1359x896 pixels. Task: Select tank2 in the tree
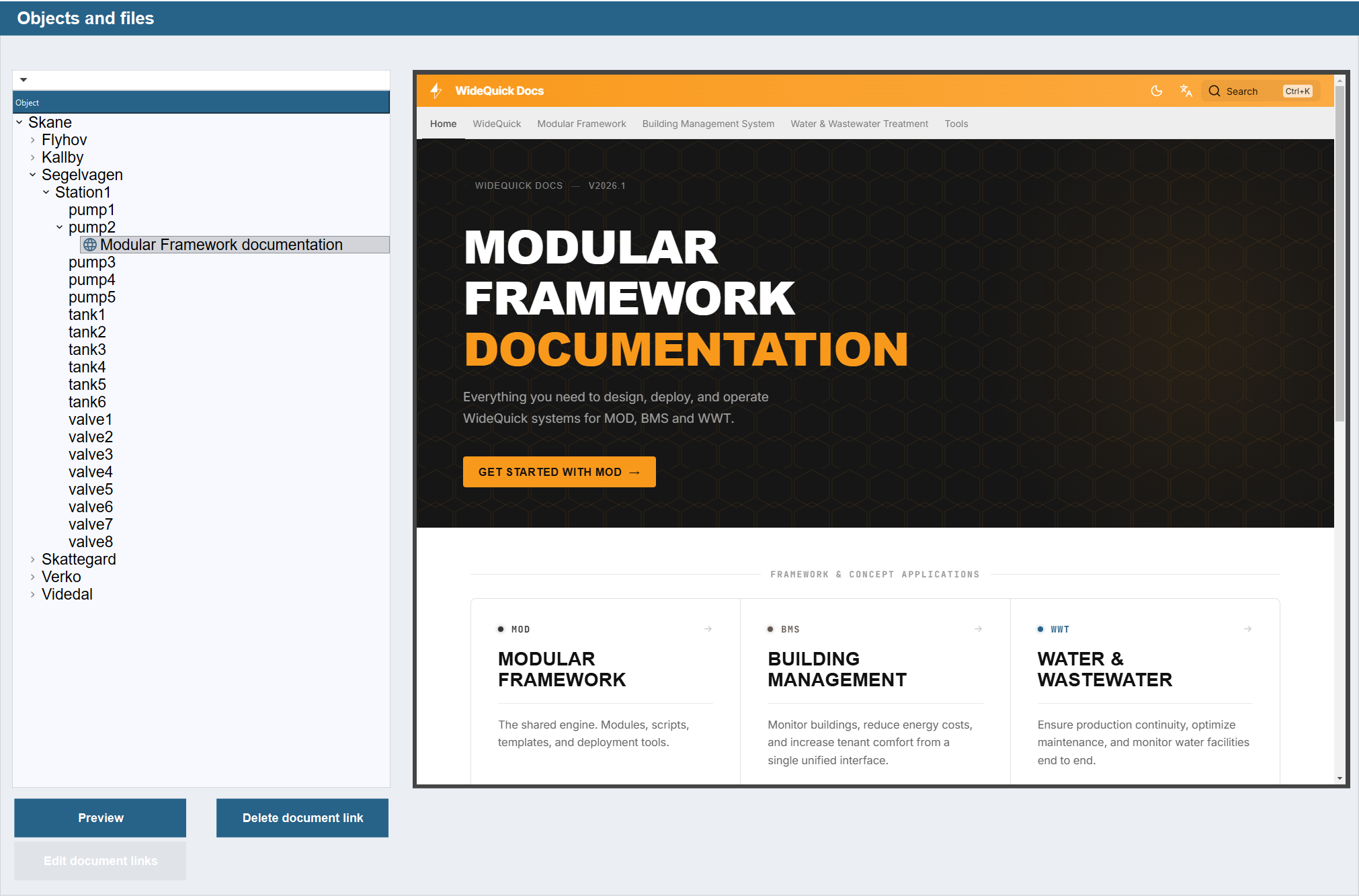pyautogui.click(x=87, y=332)
